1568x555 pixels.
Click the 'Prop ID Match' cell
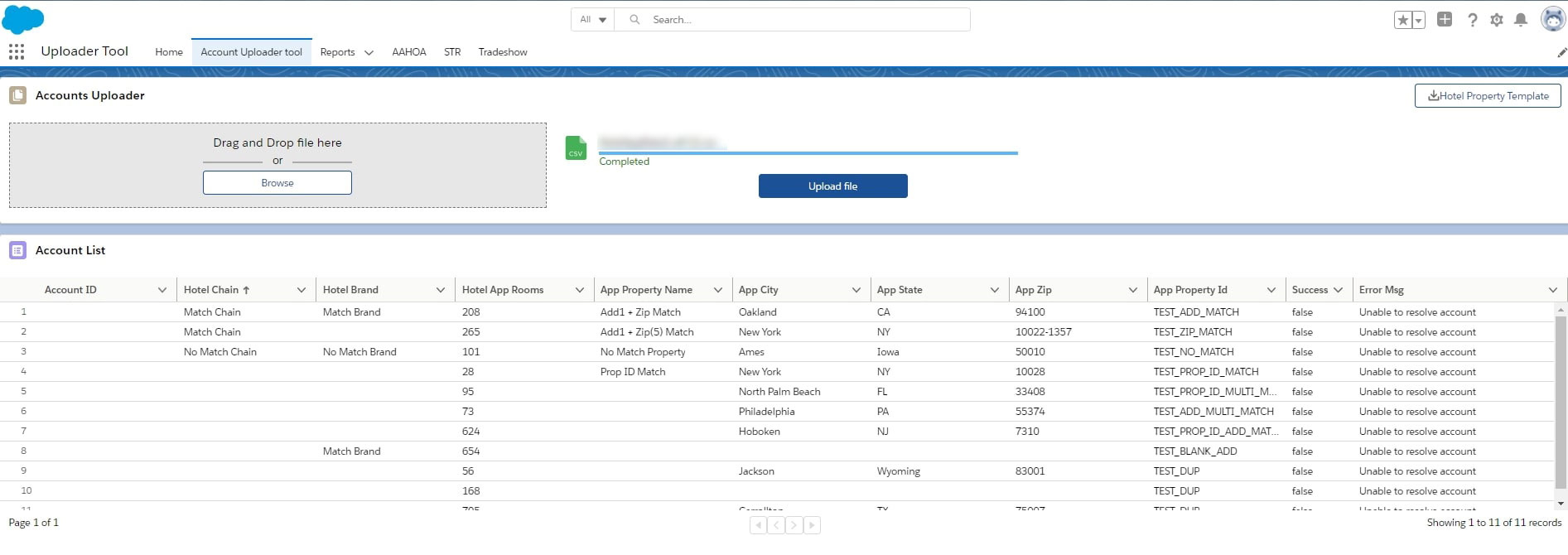click(x=633, y=372)
